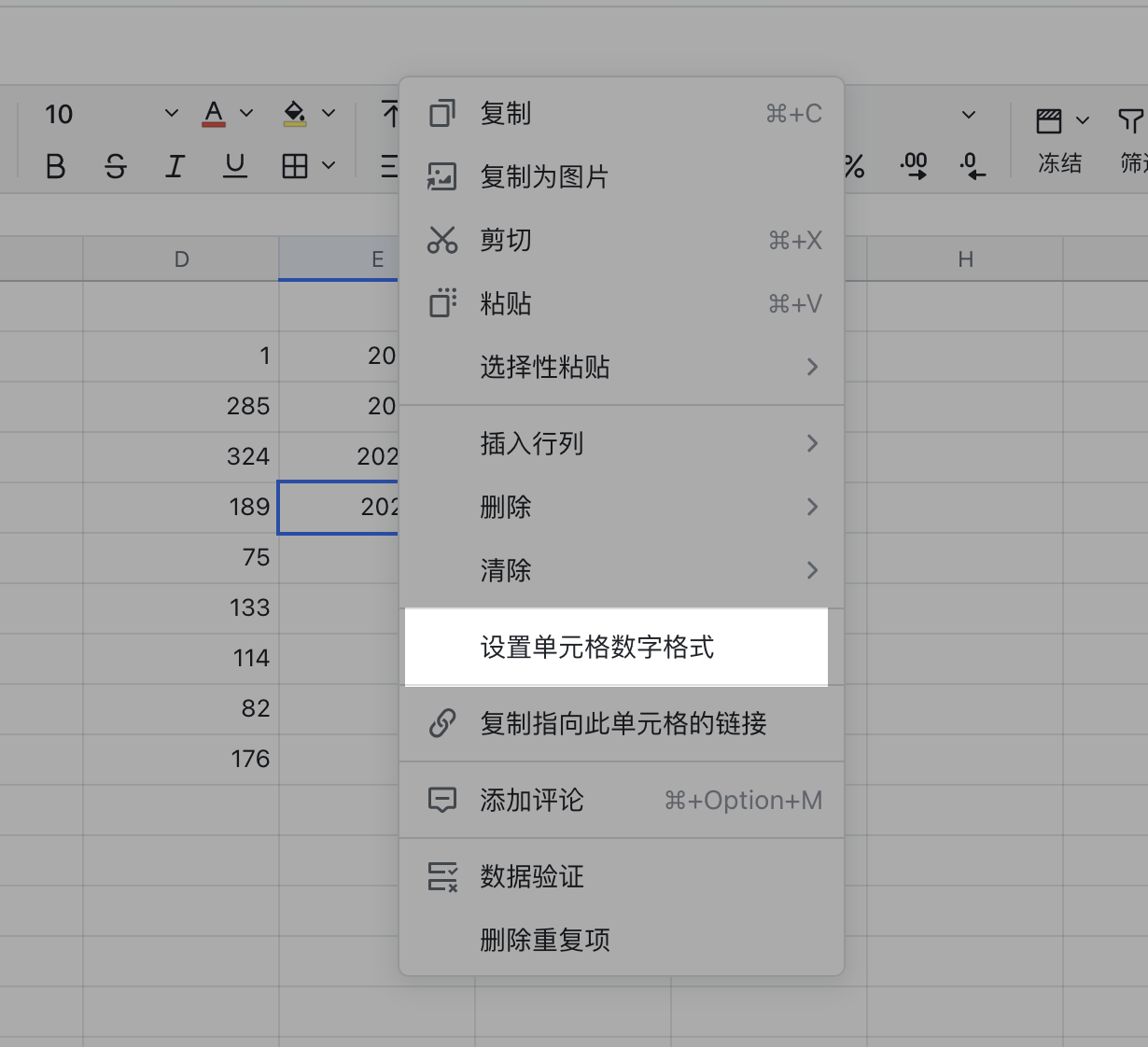1148x1047 pixels.
Task: Choose 复制为图片 in the context menu
Action: coord(544,176)
